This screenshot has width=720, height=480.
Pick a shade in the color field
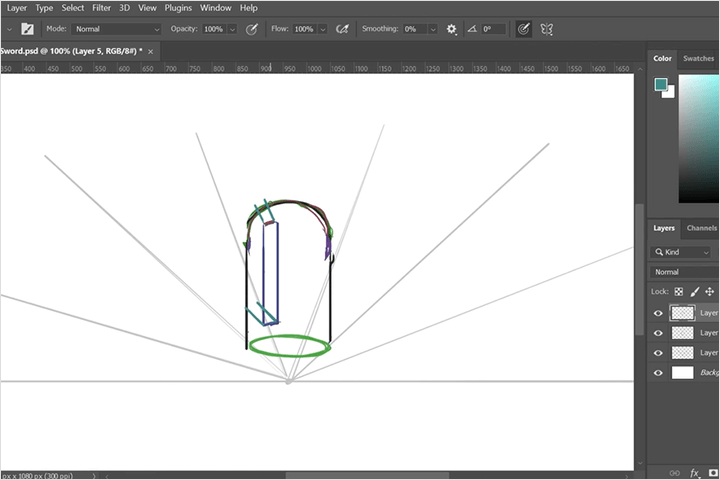click(x=699, y=139)
